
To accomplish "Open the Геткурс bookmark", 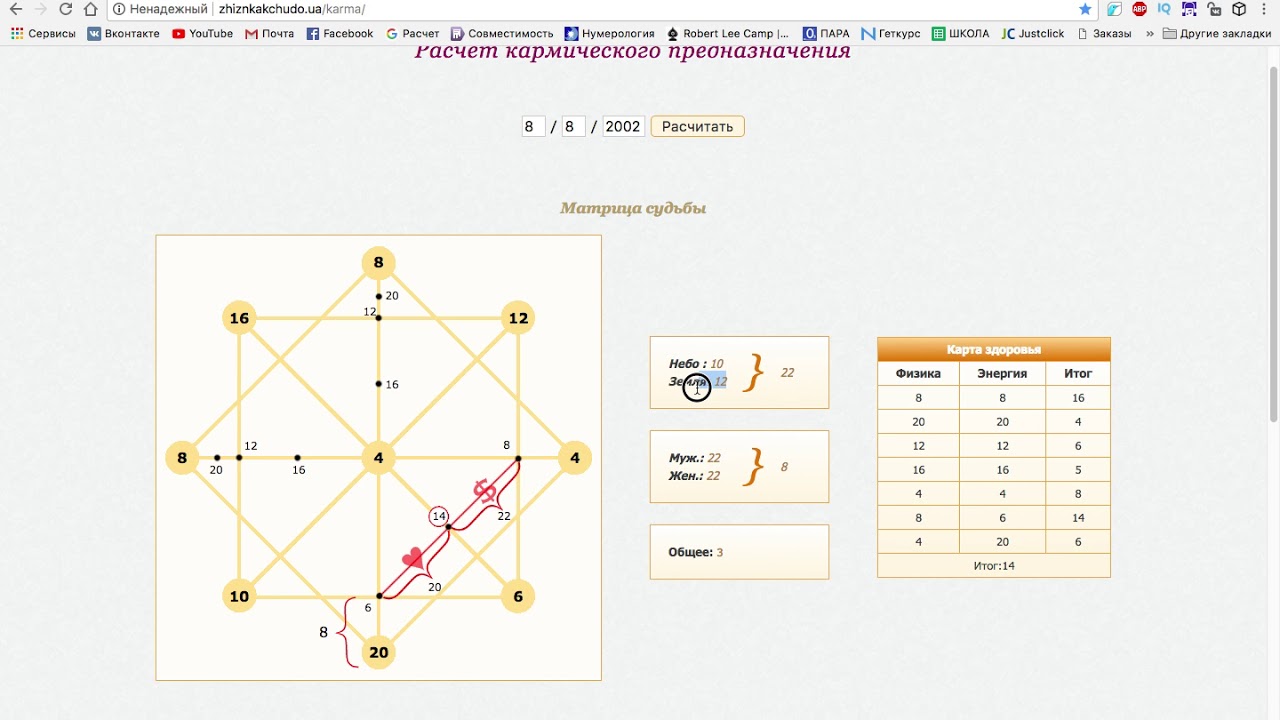I will tap(890, 33).
